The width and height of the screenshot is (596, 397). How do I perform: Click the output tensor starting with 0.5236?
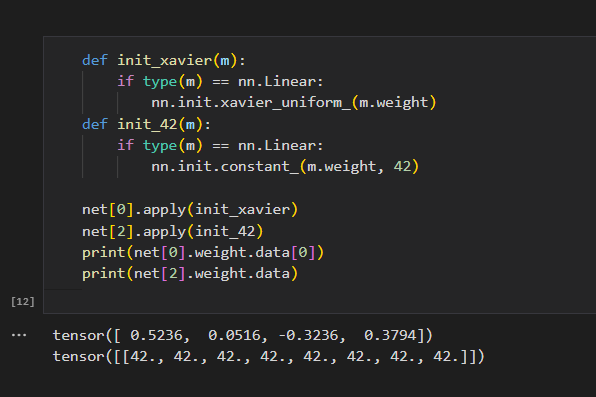[x=243, y=335]
